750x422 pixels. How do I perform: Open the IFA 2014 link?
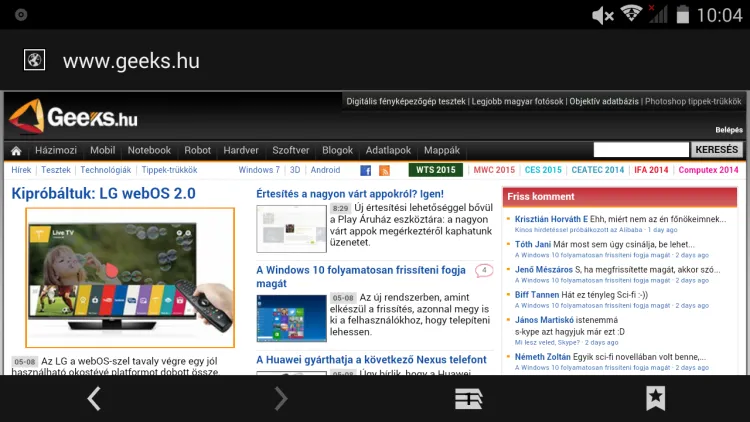tap(651, 170)
